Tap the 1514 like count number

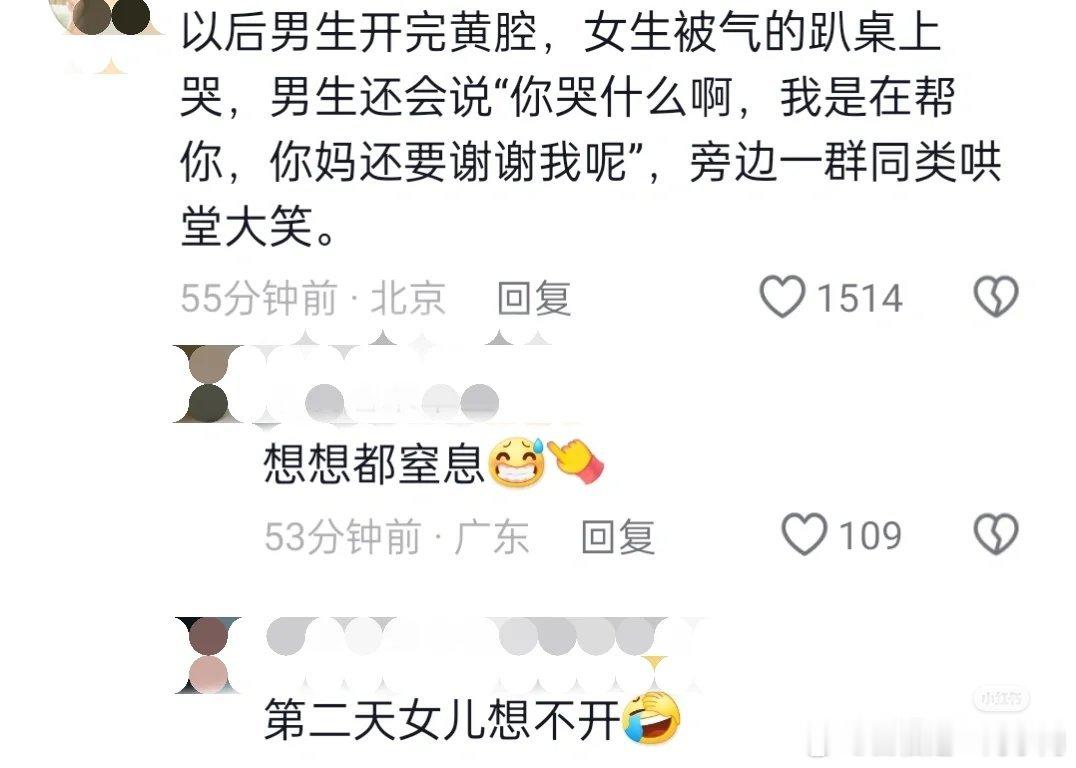(x=859, y=298)
